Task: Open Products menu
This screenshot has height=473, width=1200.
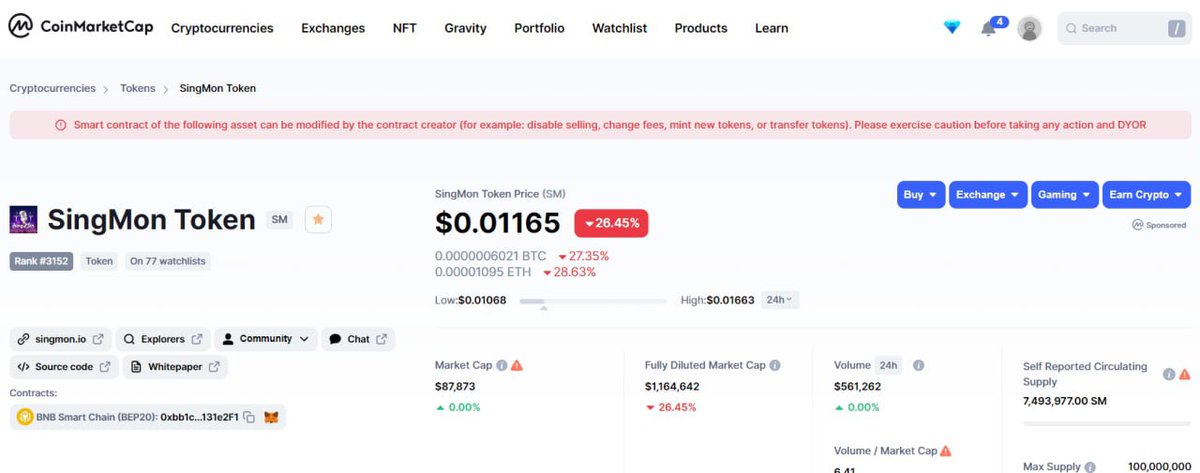Action: click(701, 28)
